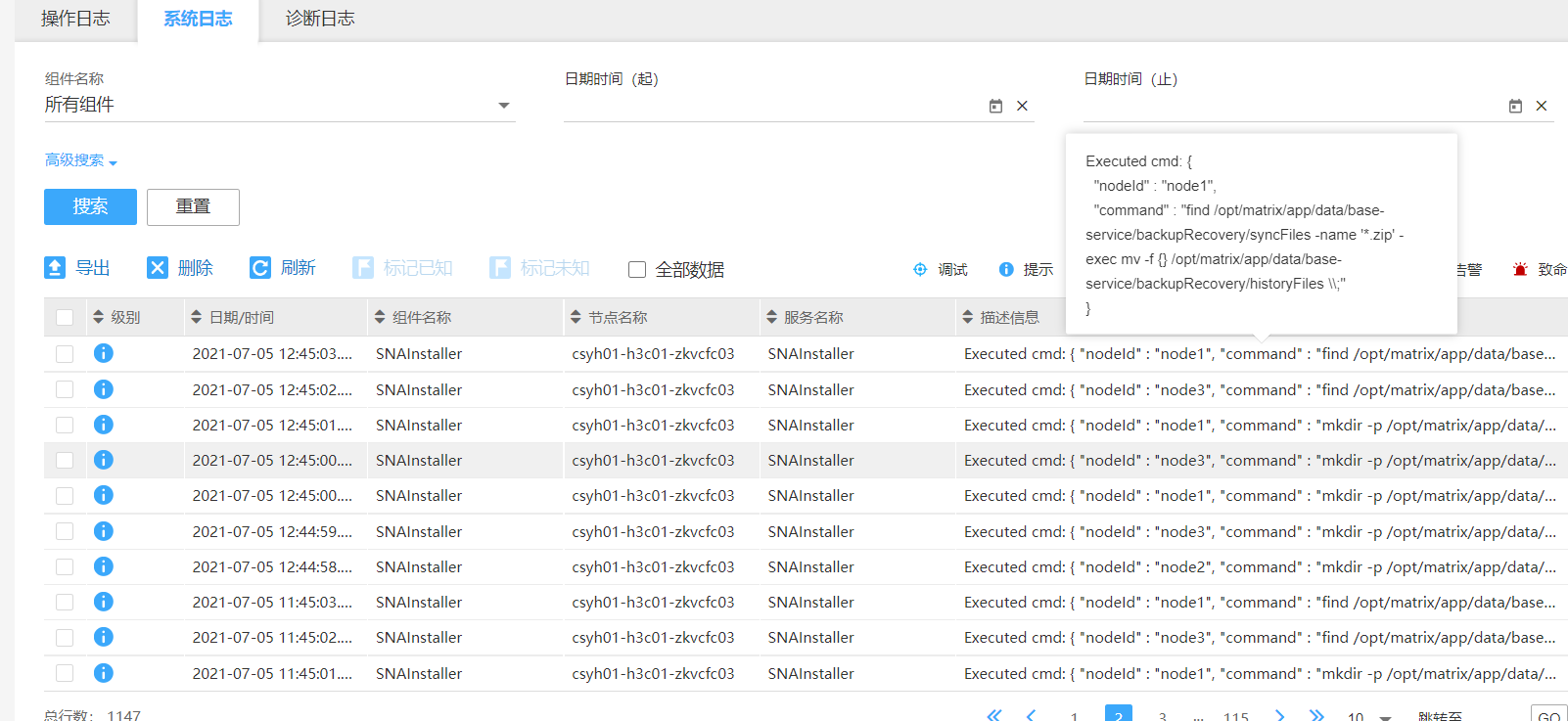Viewport: 1568px width, 721px height.
Task: Click the Search (搜索) button
Action: [90, 206]
